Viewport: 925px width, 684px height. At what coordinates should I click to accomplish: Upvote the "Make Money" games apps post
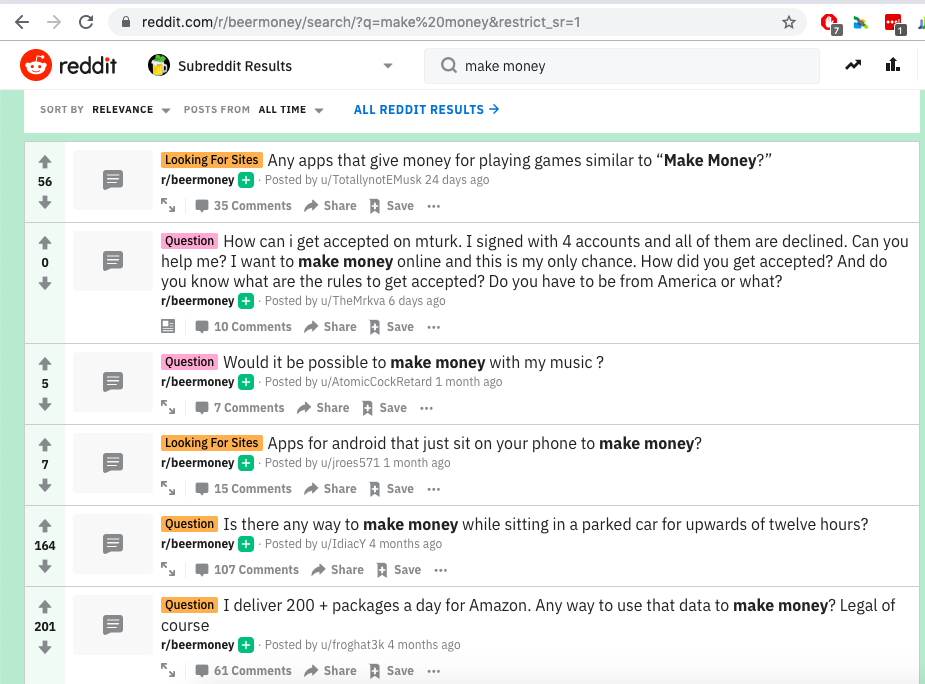coord(45,162)
